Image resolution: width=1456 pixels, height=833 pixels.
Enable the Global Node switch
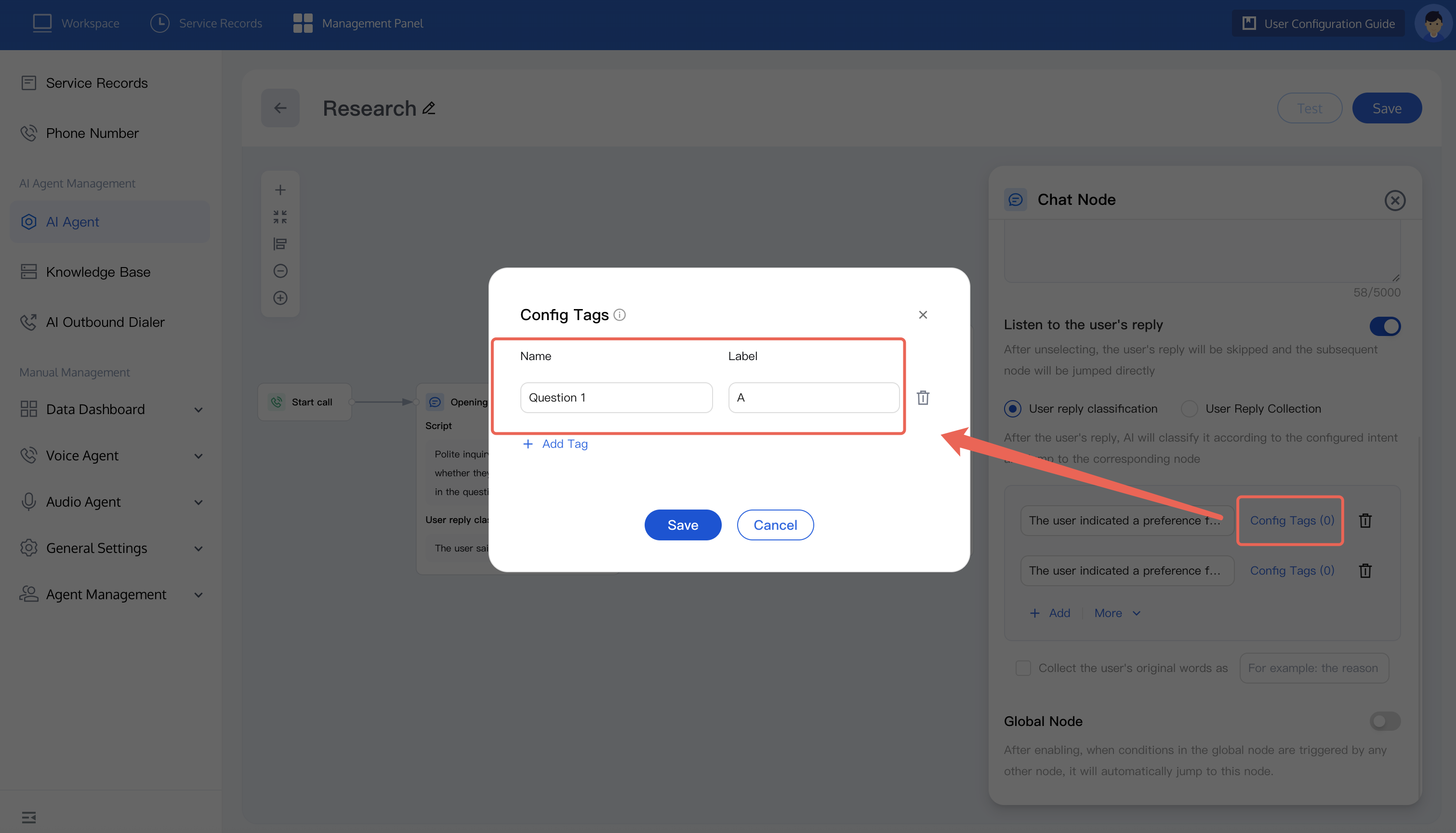coord(1385,721)
